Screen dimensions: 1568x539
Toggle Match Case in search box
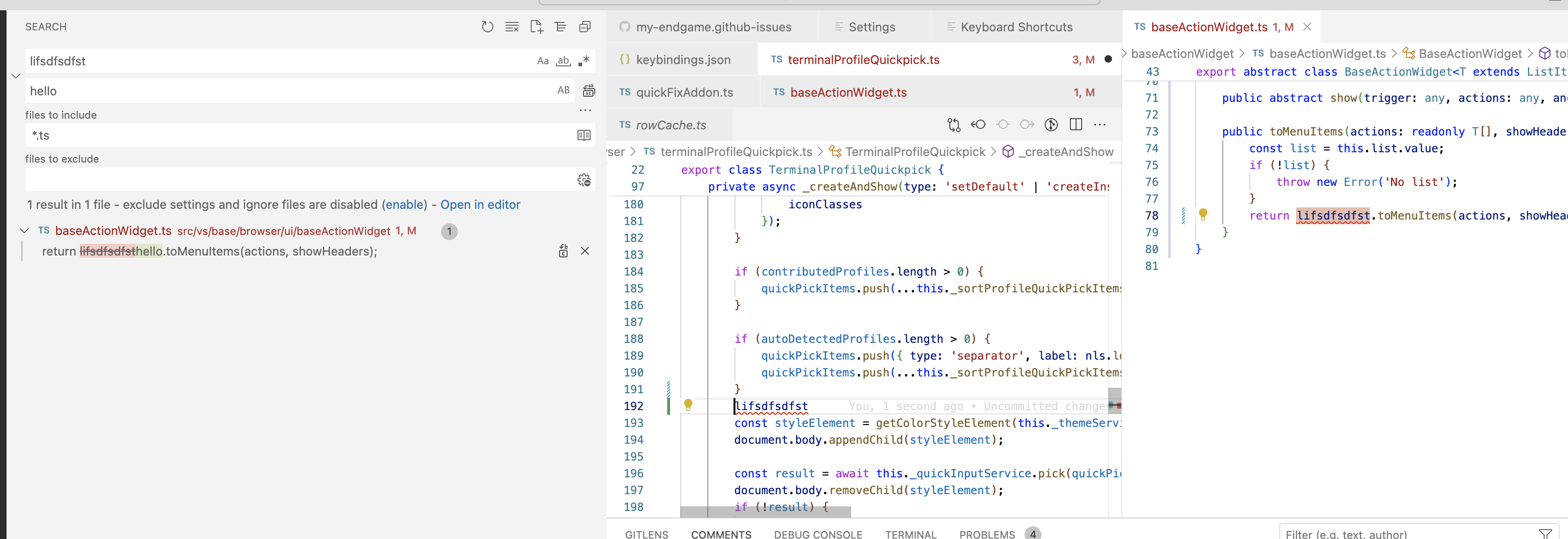543,61
